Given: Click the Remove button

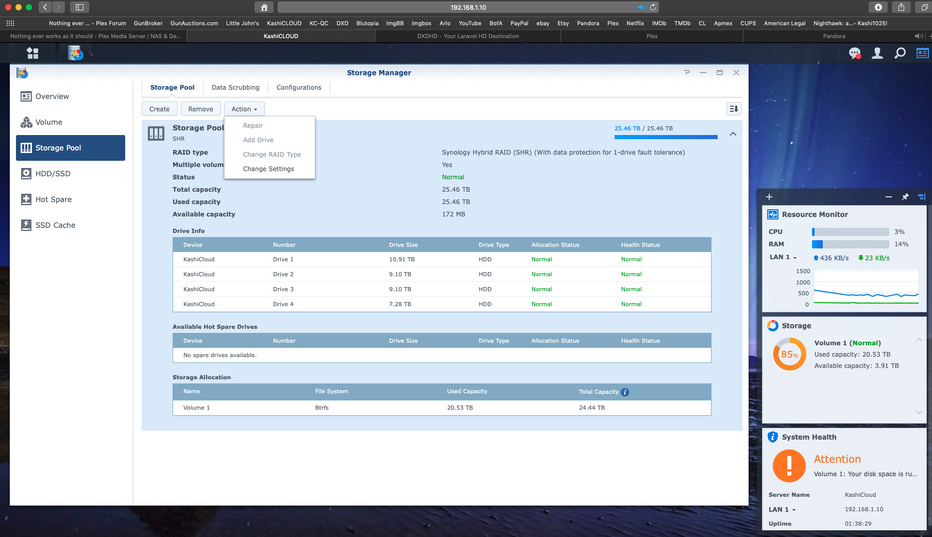Looking at the screenshot, I should [x=200, y=109].
